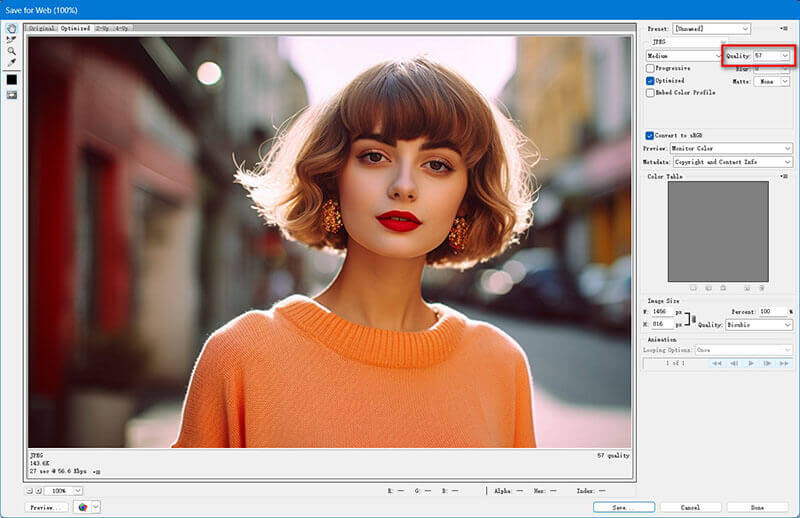
Task: Click the black eyedropper color swatch
Action: [x=12, y=79]
